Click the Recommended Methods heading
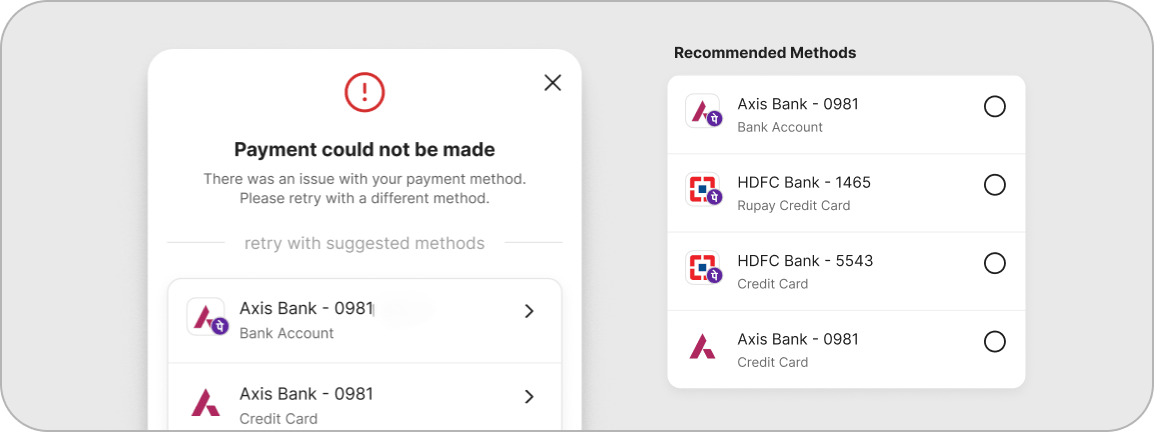The width and height of the screenshot is (1154, 432). coord(765,53)
